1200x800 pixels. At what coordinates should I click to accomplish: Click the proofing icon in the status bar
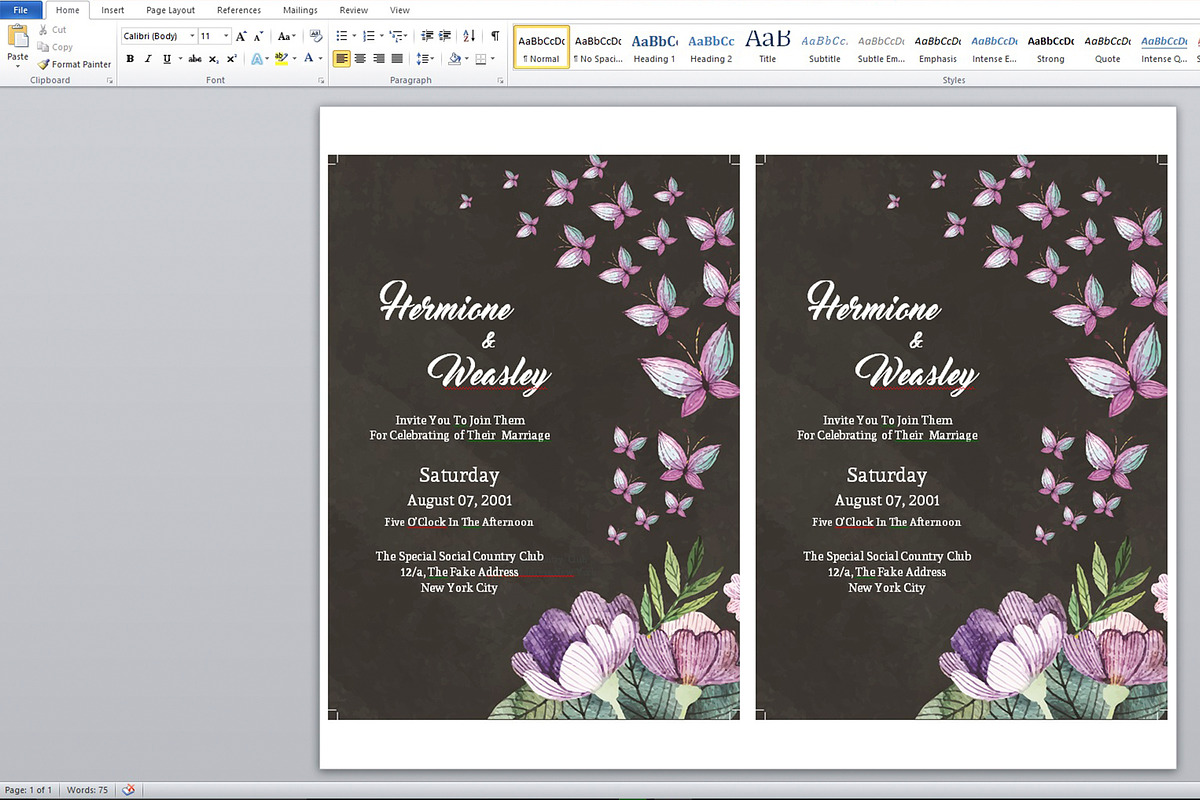128,790
